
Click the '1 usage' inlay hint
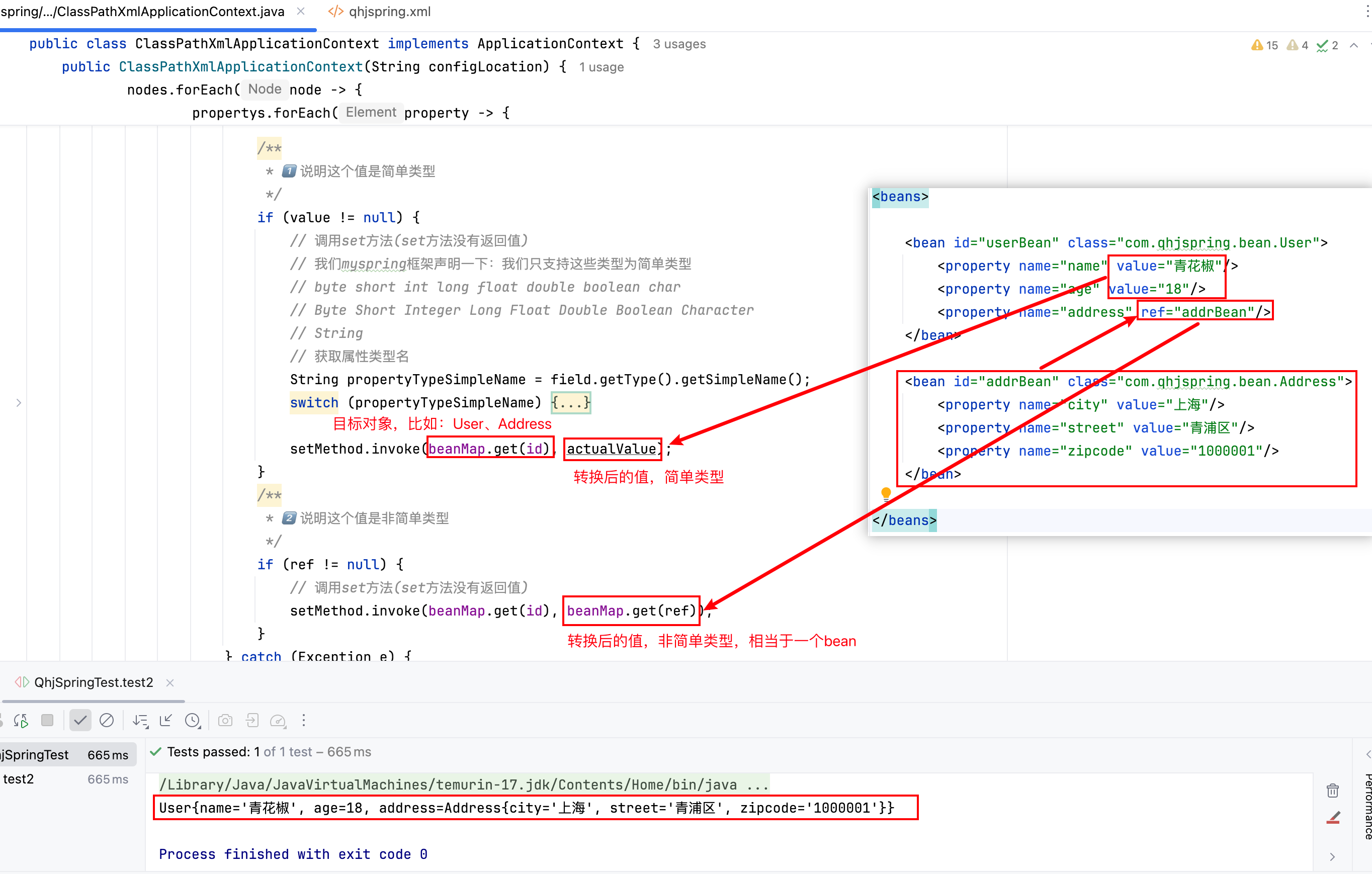(x=601, y=67)
